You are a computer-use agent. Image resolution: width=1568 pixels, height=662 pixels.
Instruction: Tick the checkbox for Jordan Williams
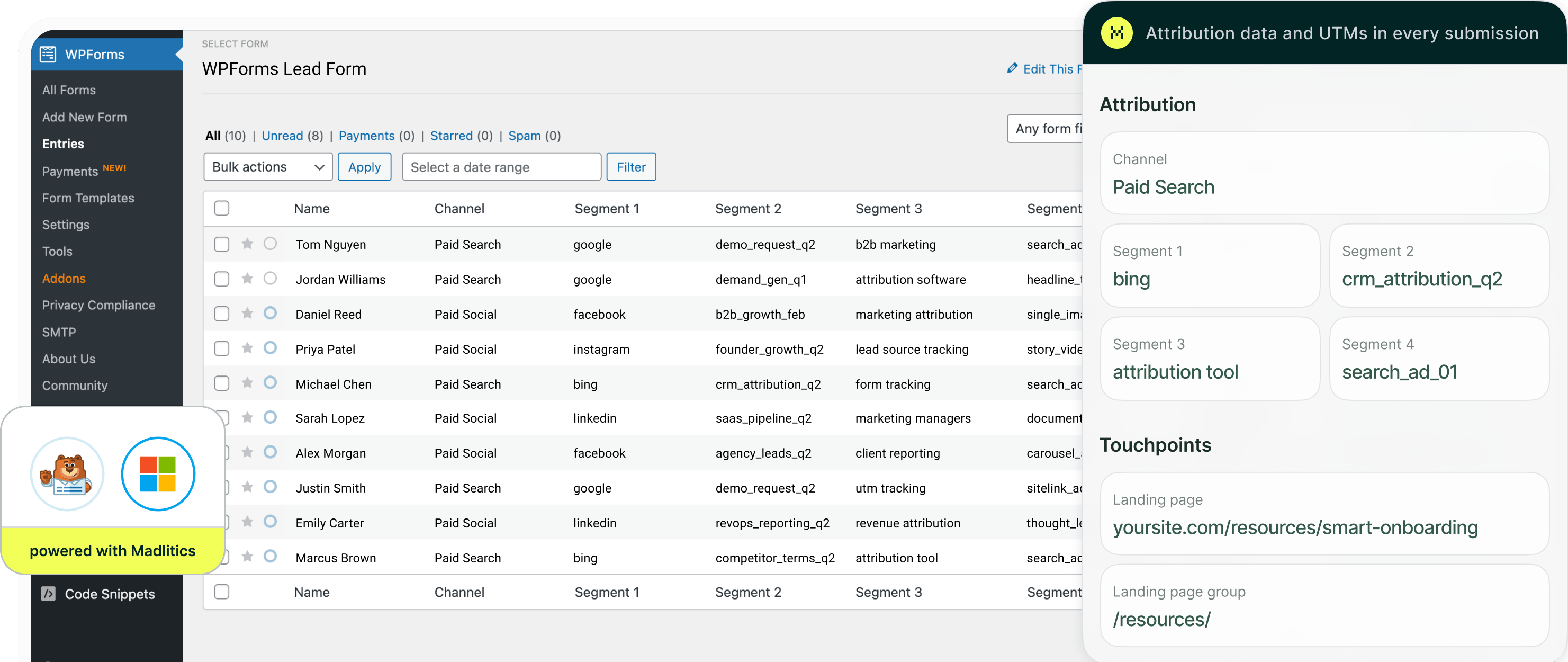(x=222, y=279)
